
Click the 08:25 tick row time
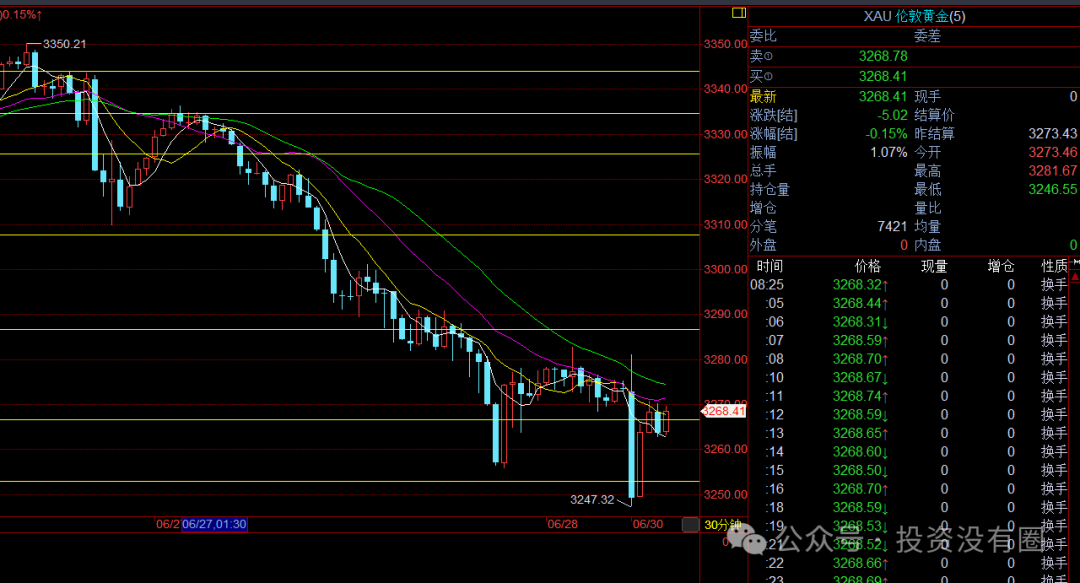click(767, 285)
